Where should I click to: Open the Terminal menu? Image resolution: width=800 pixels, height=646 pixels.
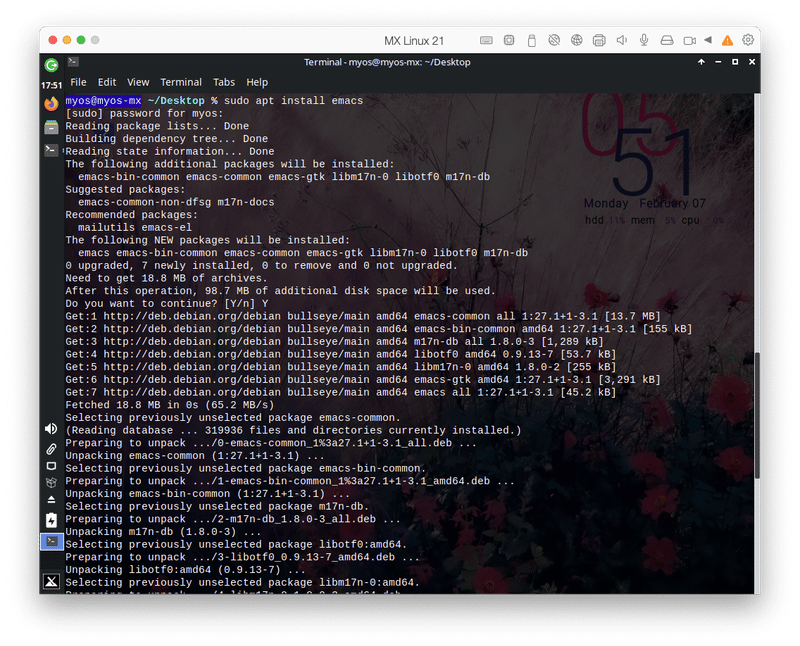(181, 82)
